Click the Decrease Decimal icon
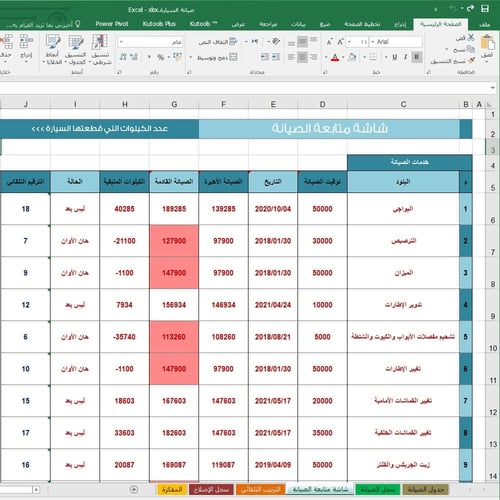Image resolution: width=500 pixels, height=500 pixels. coord(123,57)
